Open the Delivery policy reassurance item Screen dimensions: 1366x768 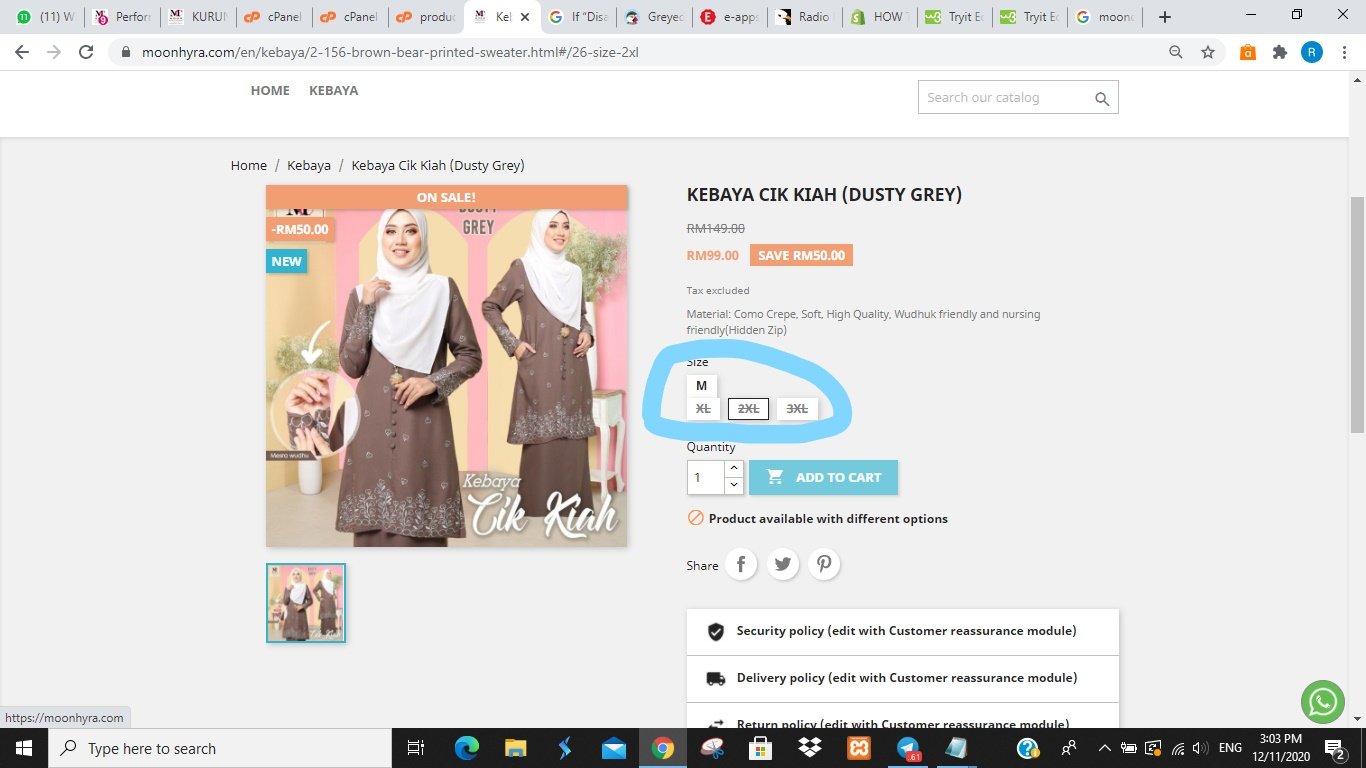click(x=903, y=678)
